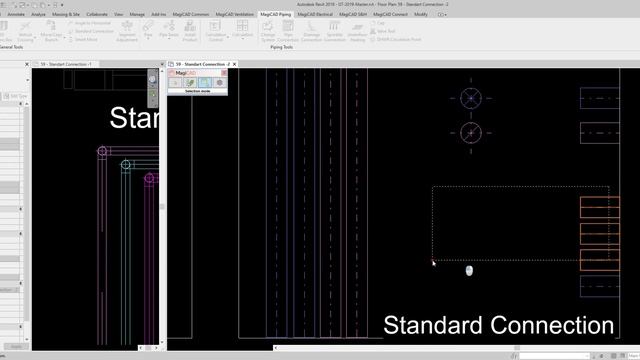640x360 pixels.
Task: Select the MagiCAD Piping tab
Action: [276, 14]
